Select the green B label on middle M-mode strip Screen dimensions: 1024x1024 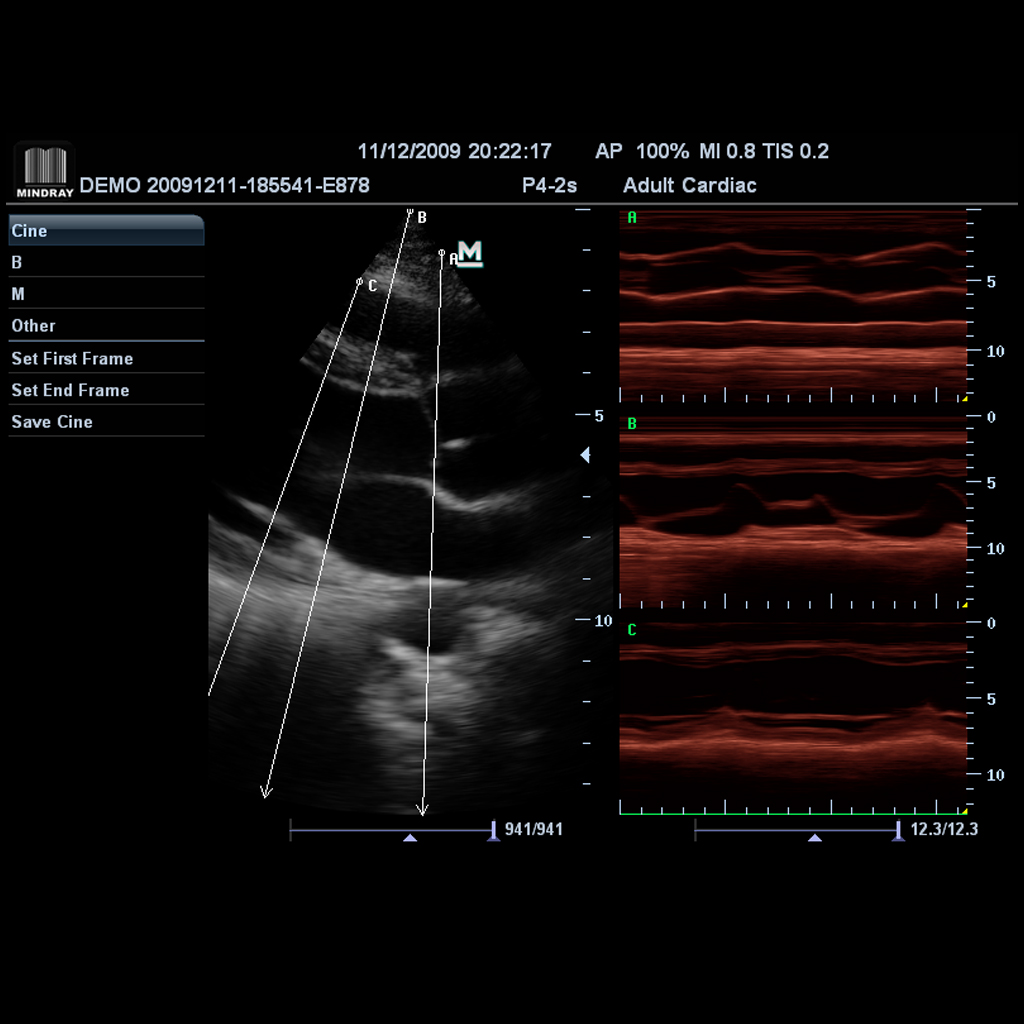(x=630, y=423)
